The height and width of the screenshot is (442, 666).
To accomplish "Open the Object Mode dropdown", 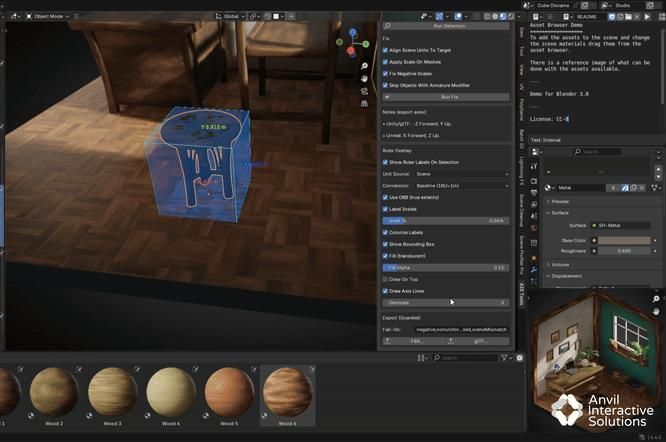I will pos(48,17).
